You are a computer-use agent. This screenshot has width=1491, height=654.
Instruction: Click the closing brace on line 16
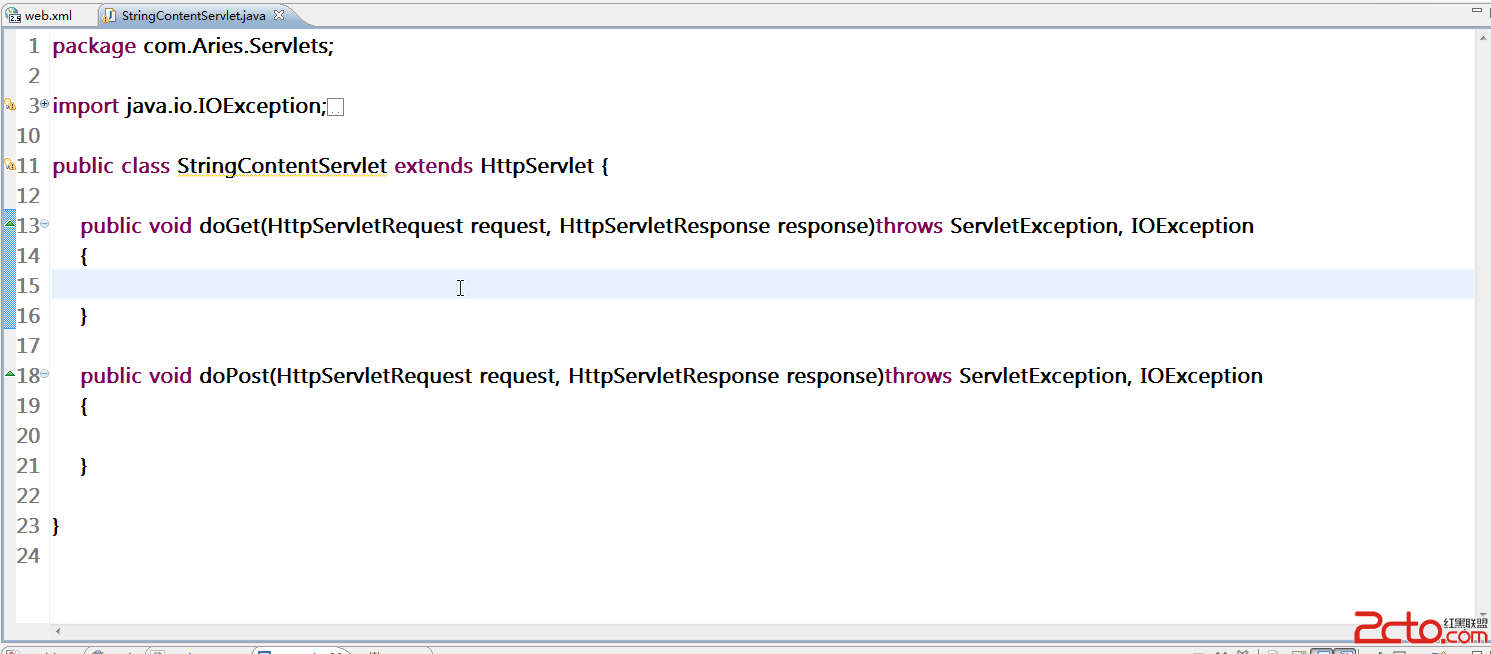point(84,316)
